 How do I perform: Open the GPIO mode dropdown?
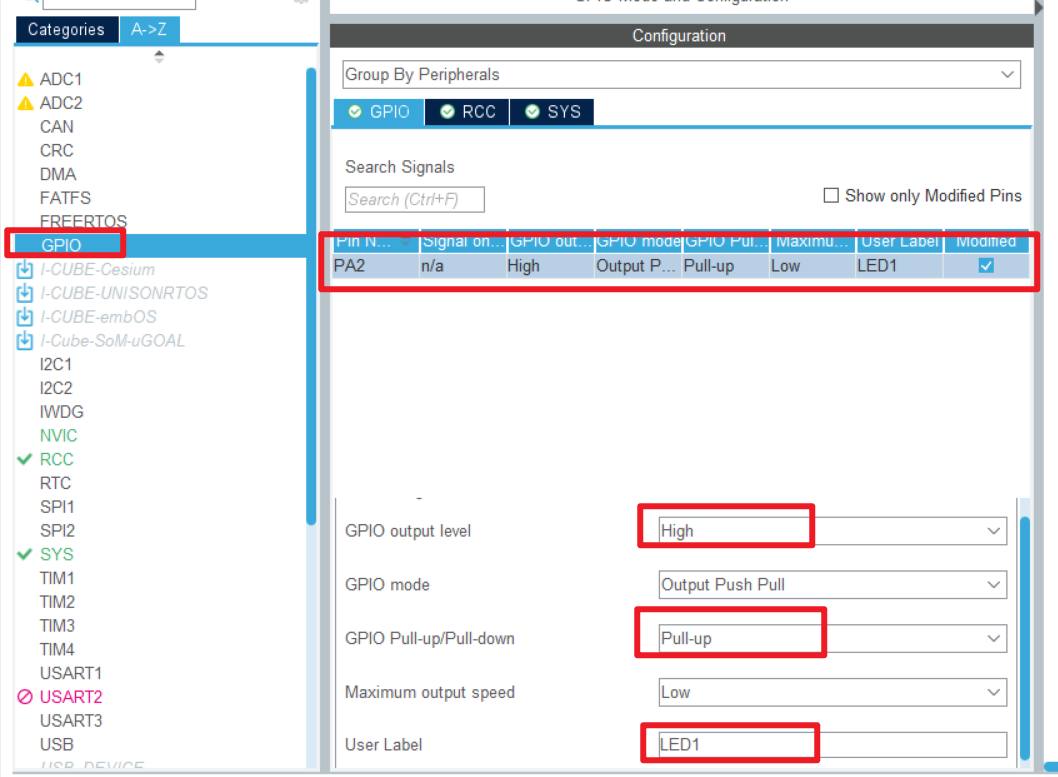coord(833,585)
